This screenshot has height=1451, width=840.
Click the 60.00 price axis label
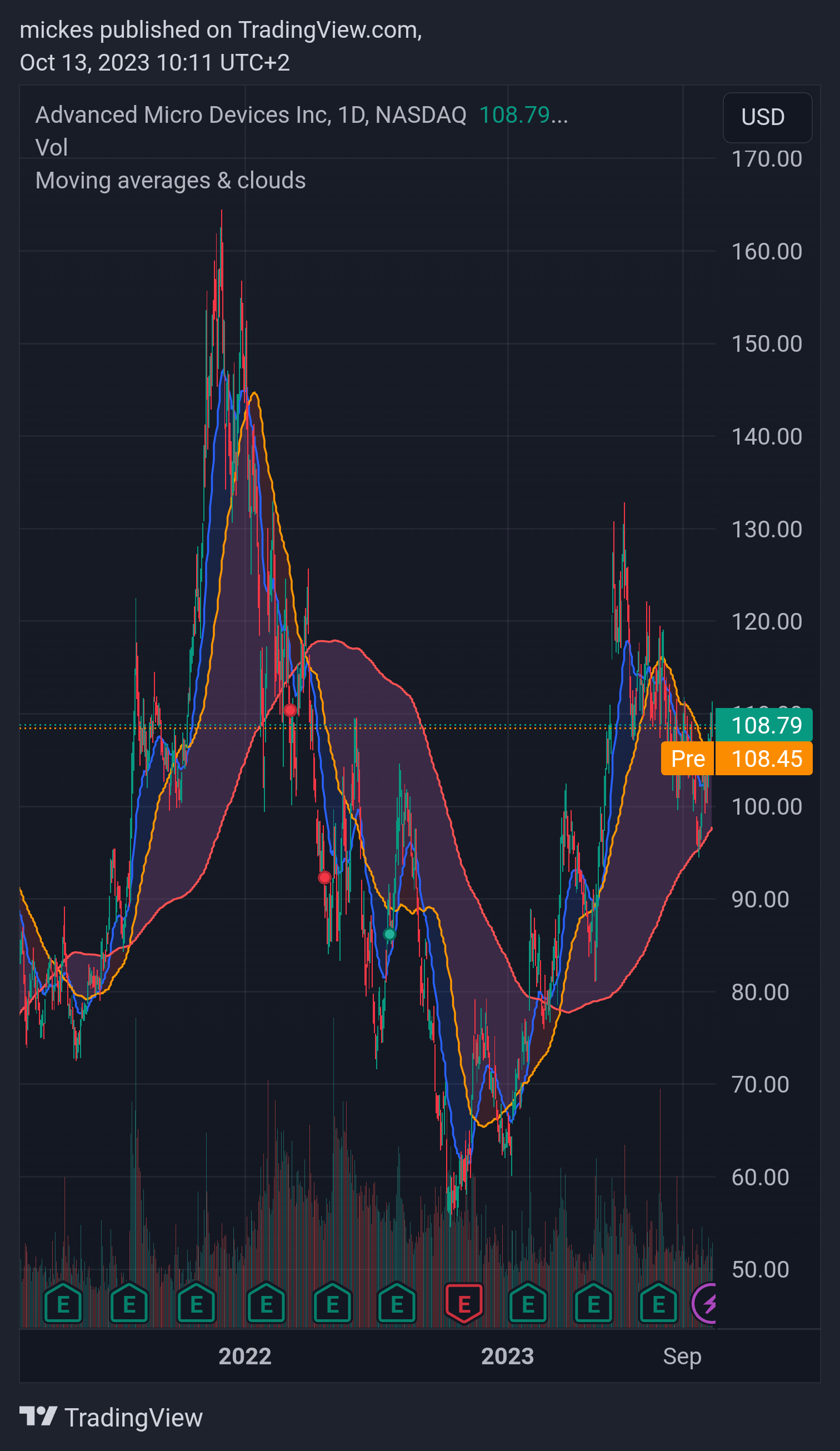click(x=761, y=1178)
